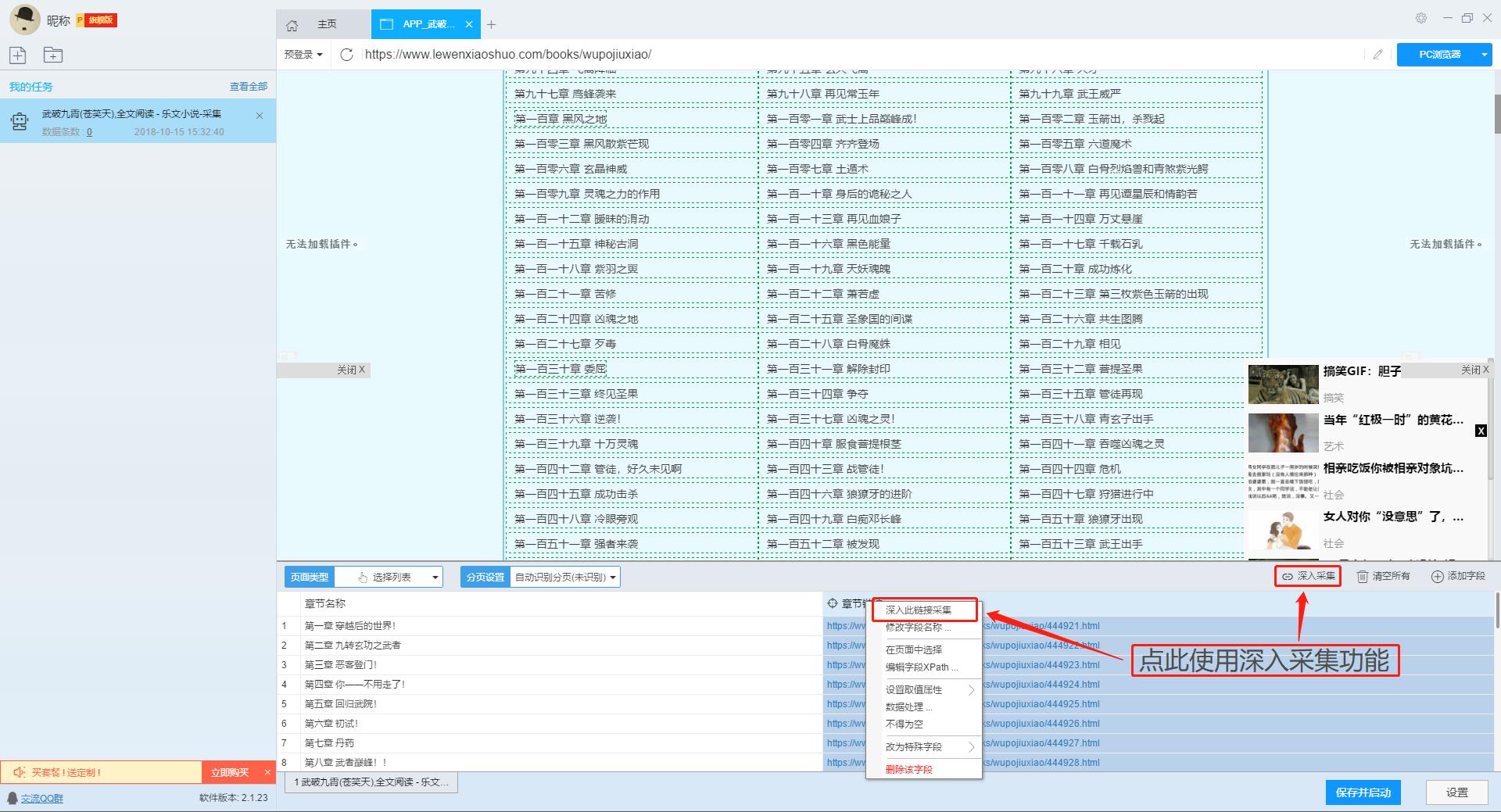
Task: Open the 搞笑GIF tiger thumbnail
Action: pyautogui.click(x=1283, y=385)
